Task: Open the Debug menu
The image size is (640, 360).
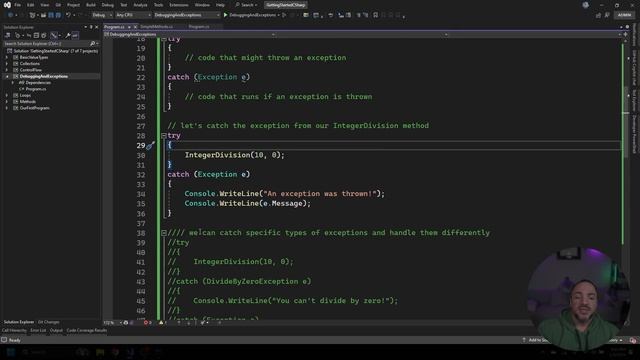Action: (108, 5)
